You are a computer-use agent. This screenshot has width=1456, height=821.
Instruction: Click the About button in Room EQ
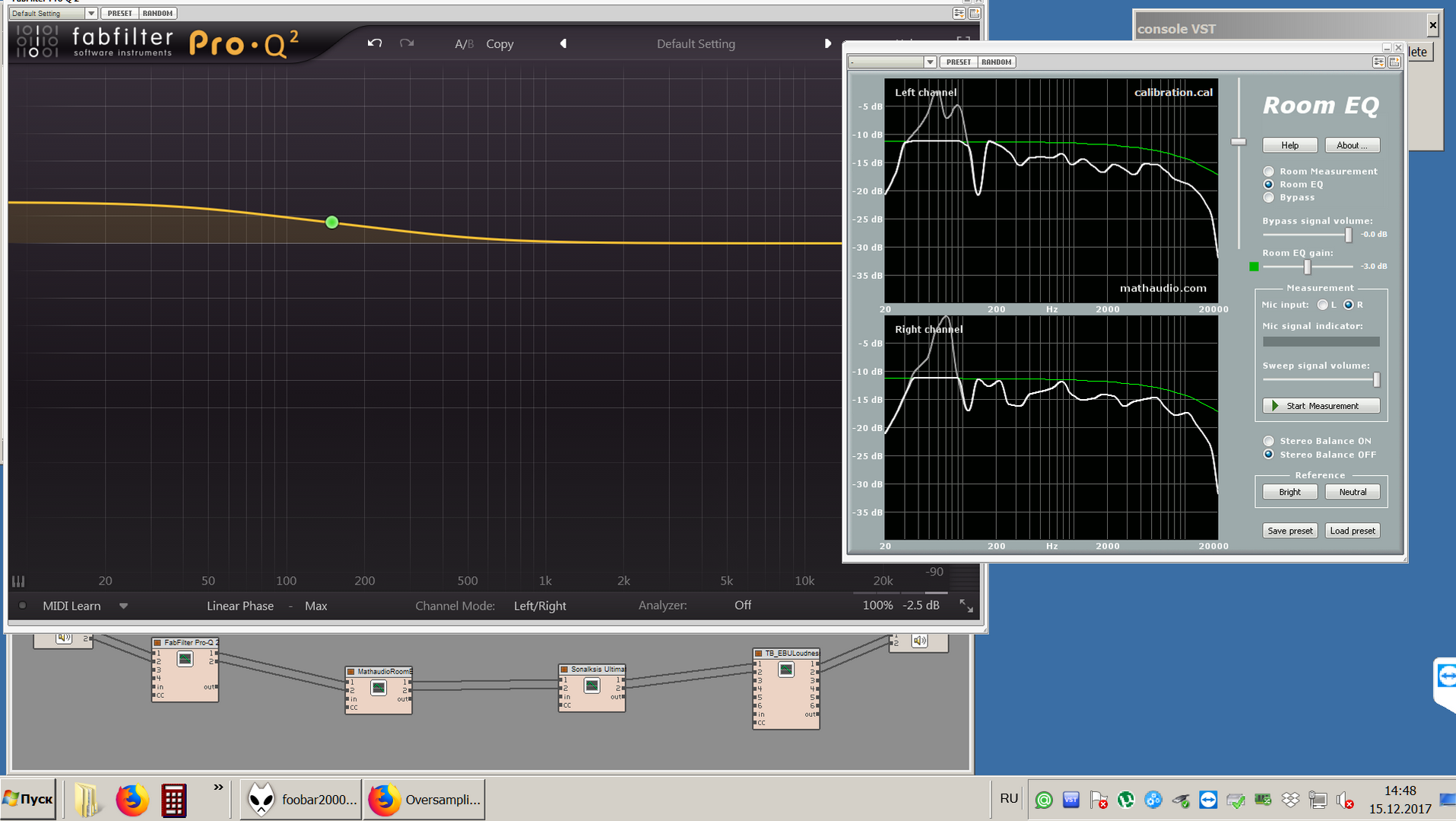(x=1352, y=145)
